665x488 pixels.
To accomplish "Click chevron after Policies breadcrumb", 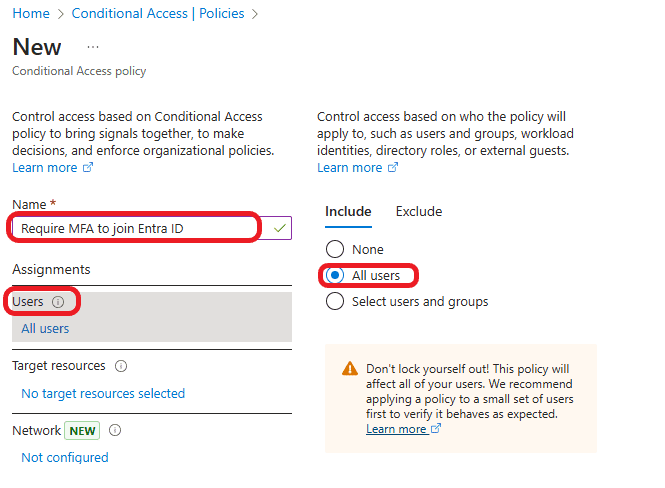I will [255, 14].
